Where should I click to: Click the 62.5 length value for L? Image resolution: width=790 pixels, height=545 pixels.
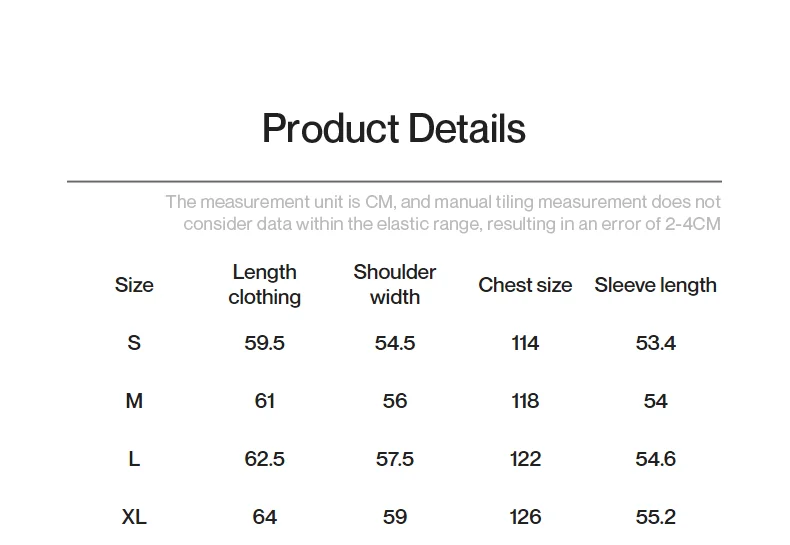click(265, 459)
